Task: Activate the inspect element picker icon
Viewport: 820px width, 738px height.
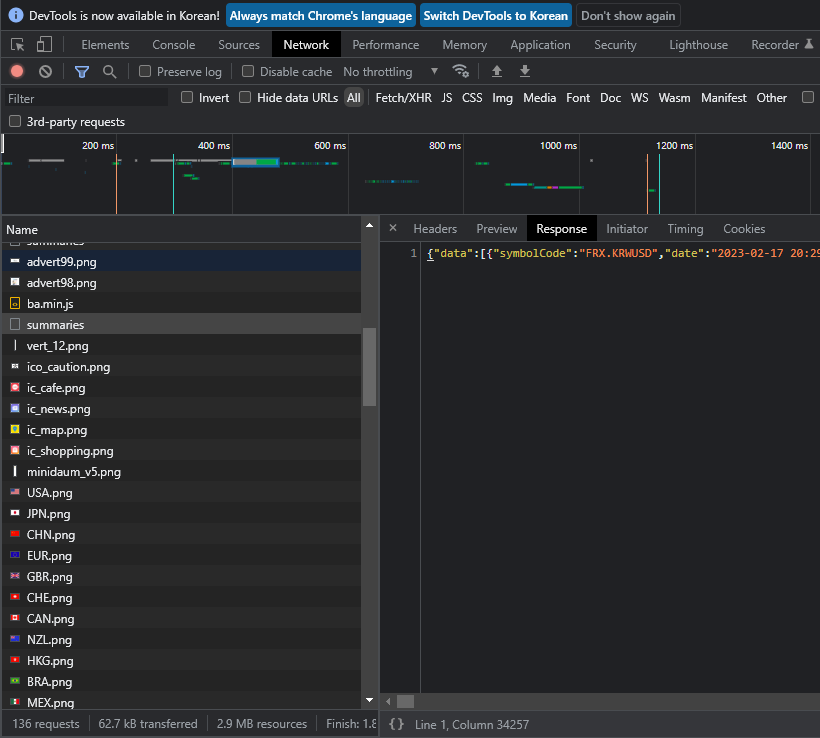Action: (18, 44)
